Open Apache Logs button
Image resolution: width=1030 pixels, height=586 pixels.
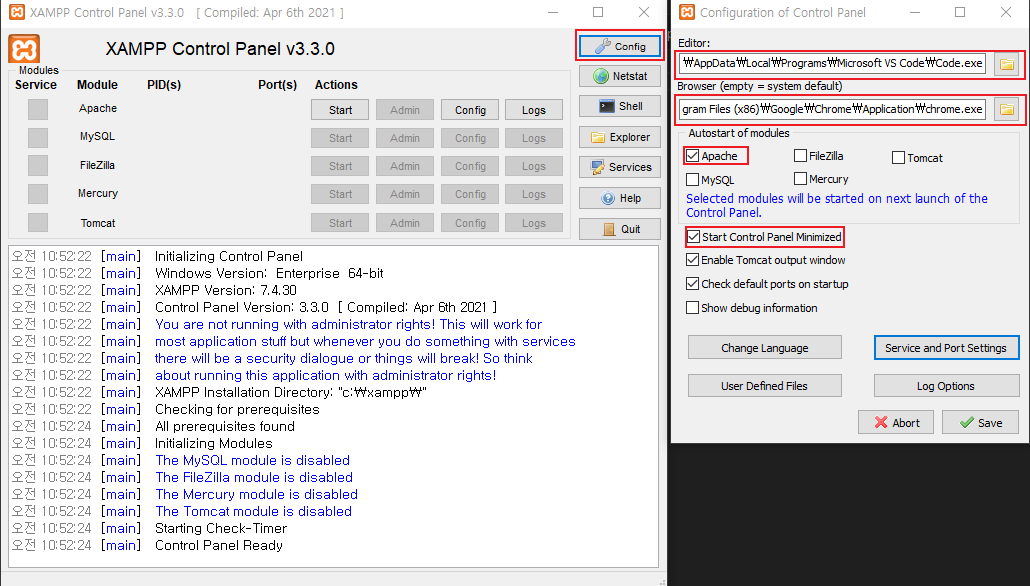click(x=533, y=110)
